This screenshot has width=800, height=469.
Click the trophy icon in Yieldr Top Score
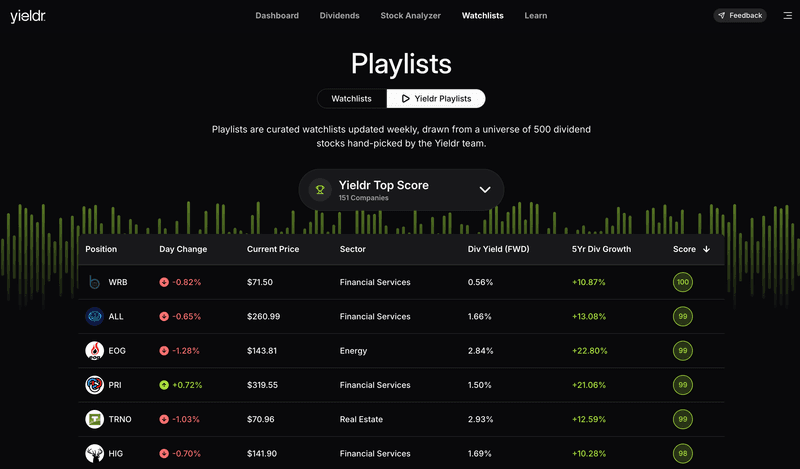click(320, 190)
